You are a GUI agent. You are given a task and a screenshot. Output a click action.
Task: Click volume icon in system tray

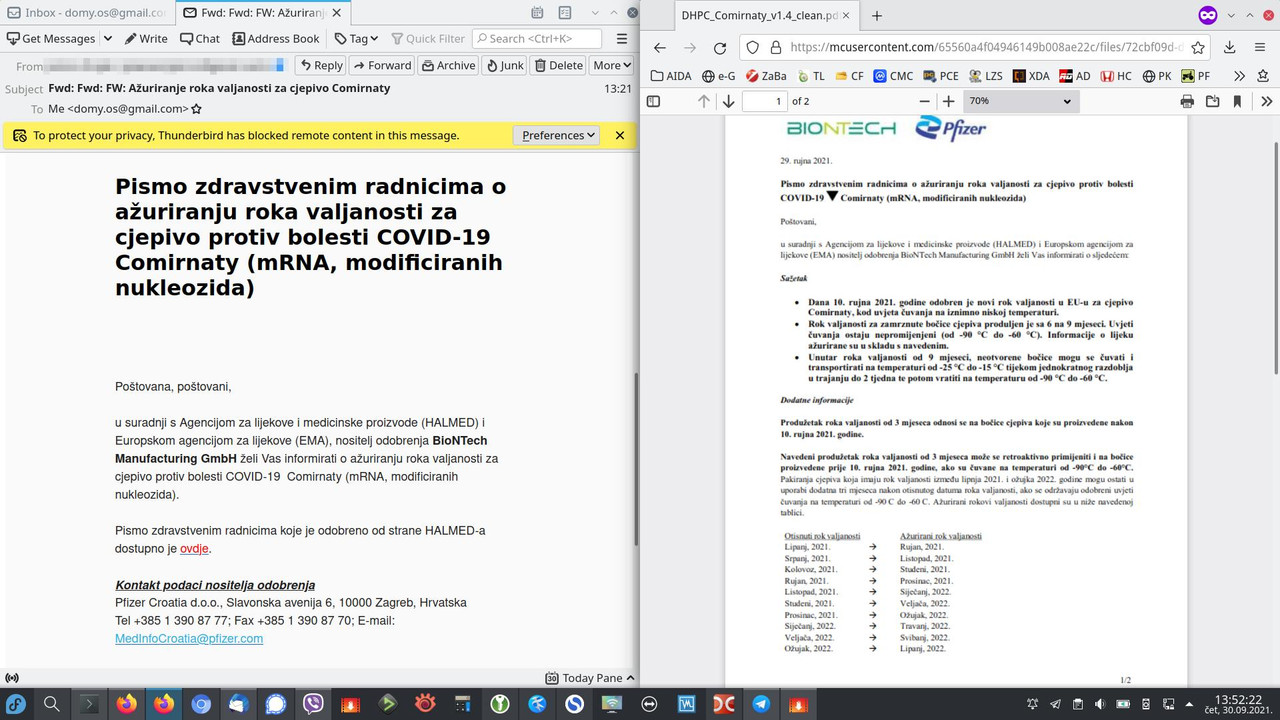pyautogui.click(x=1099, y=704)
